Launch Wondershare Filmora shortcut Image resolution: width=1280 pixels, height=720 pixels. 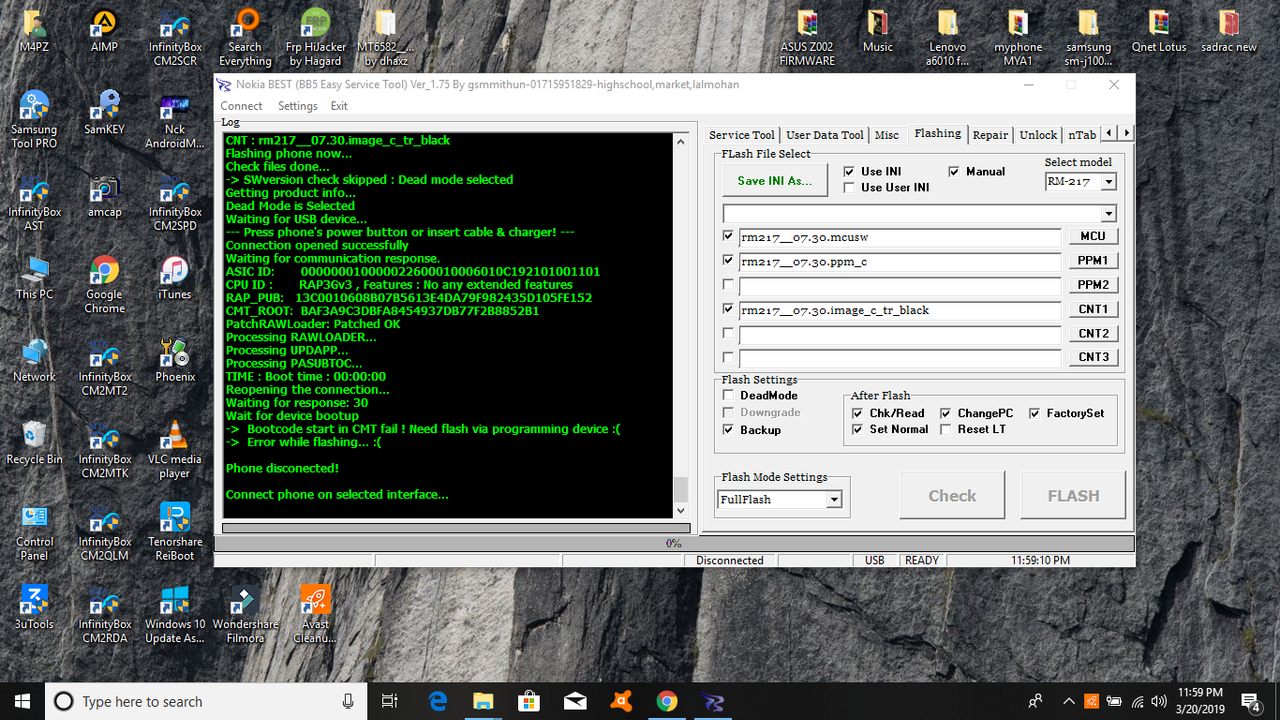[x=245, y=614]
